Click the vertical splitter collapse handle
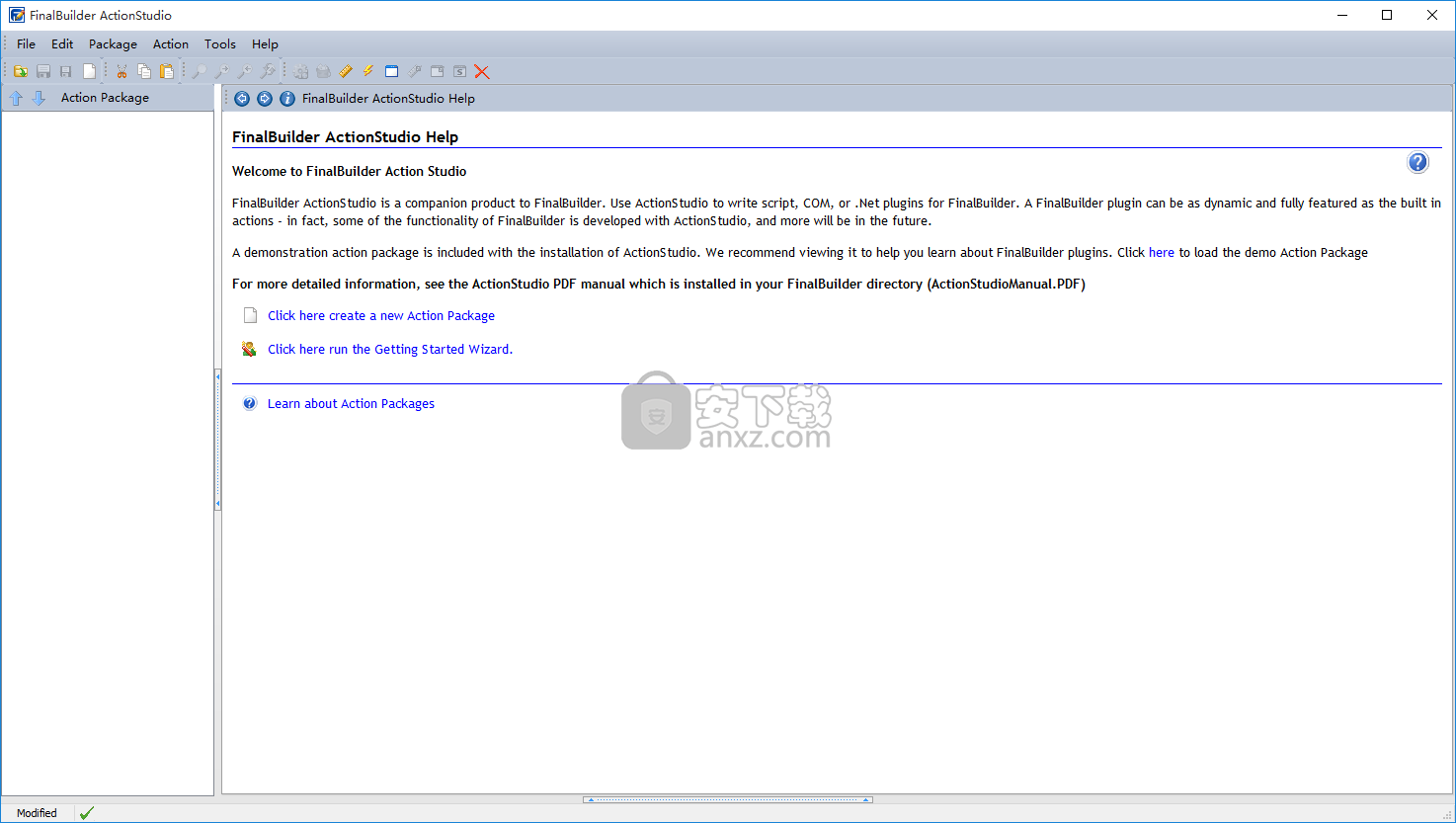This screenshot has height=823, width=1456. pyautogui.click(x=217, y=440)
